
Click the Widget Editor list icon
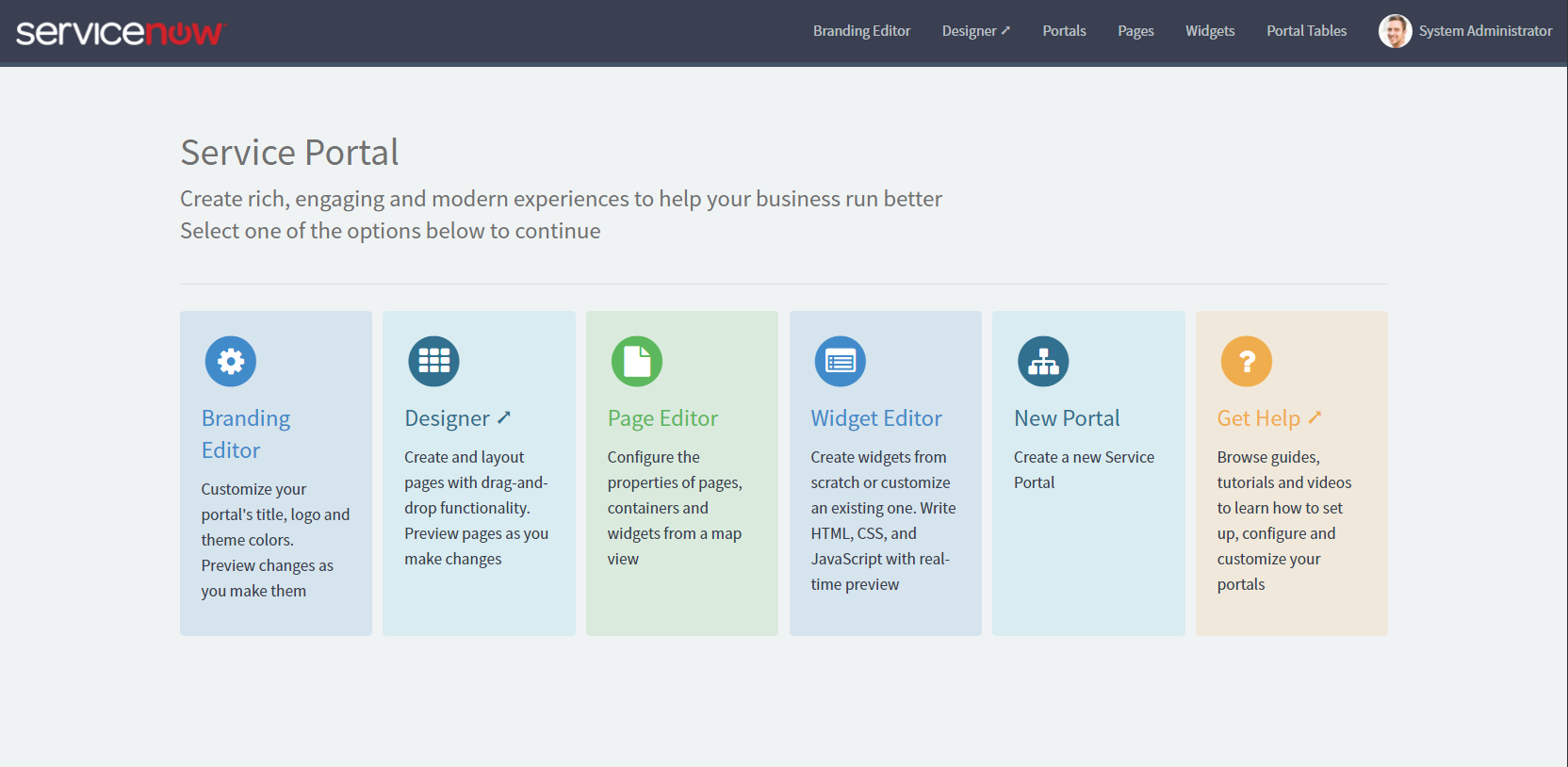pos(840,361)
